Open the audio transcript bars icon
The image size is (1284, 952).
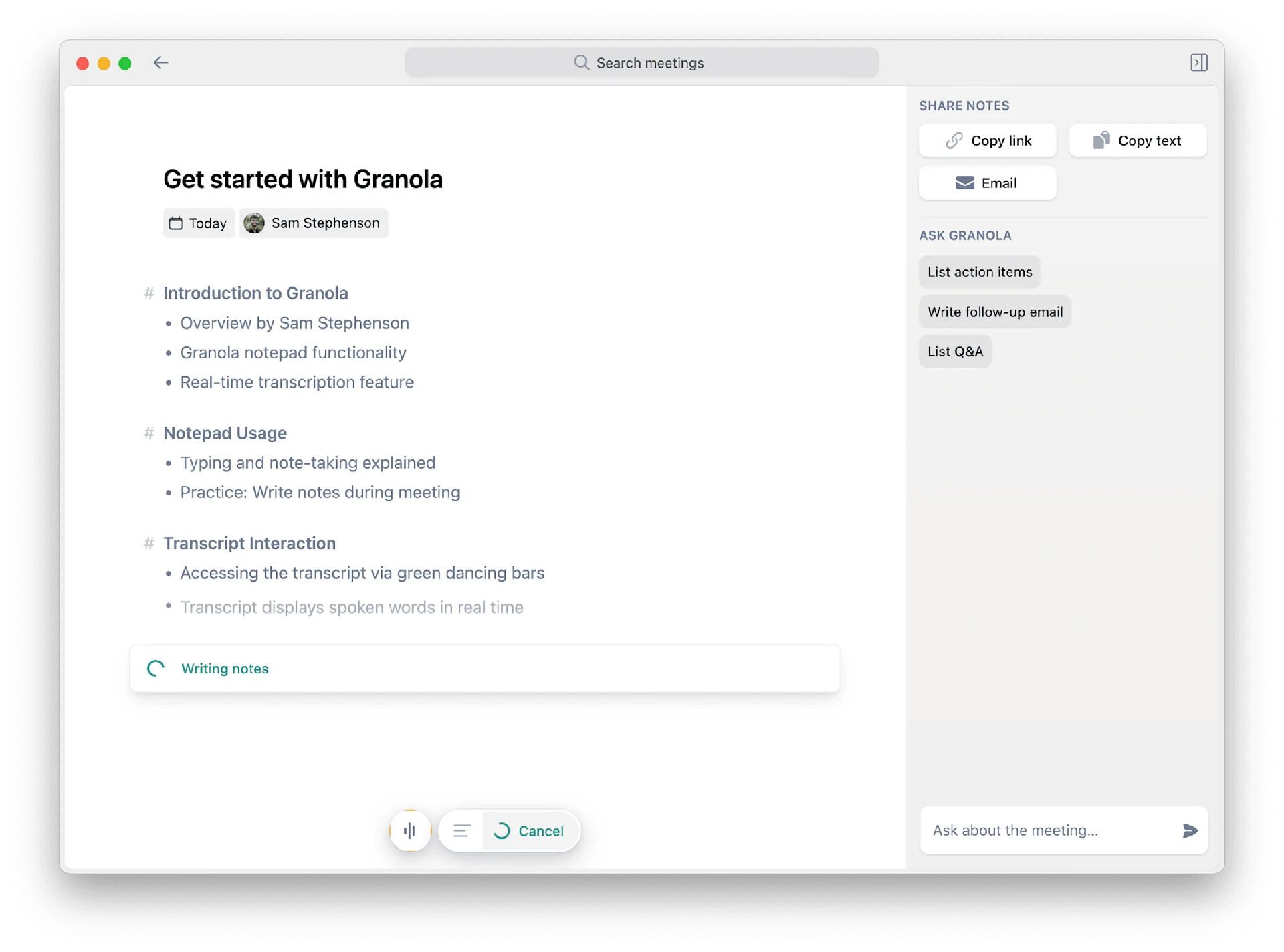(x=410, y=830)
